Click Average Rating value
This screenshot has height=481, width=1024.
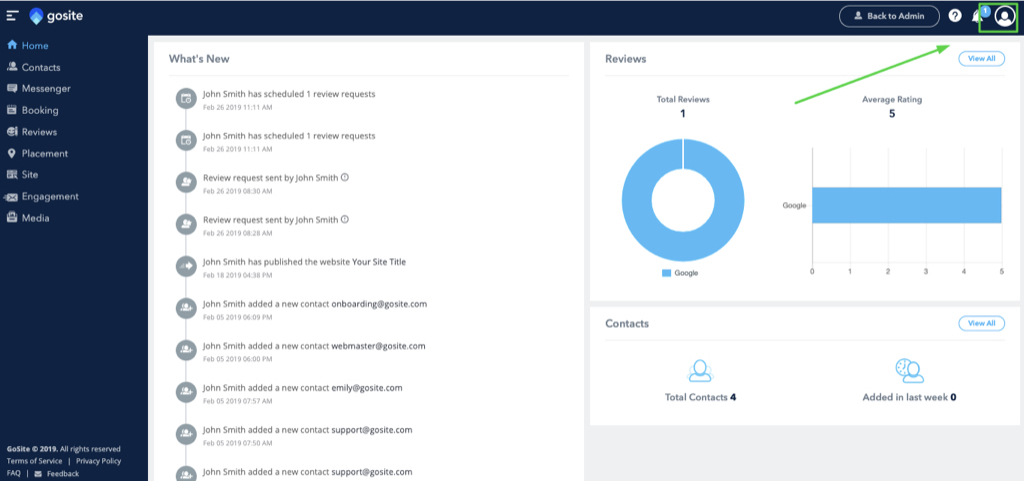coord(892,114)
